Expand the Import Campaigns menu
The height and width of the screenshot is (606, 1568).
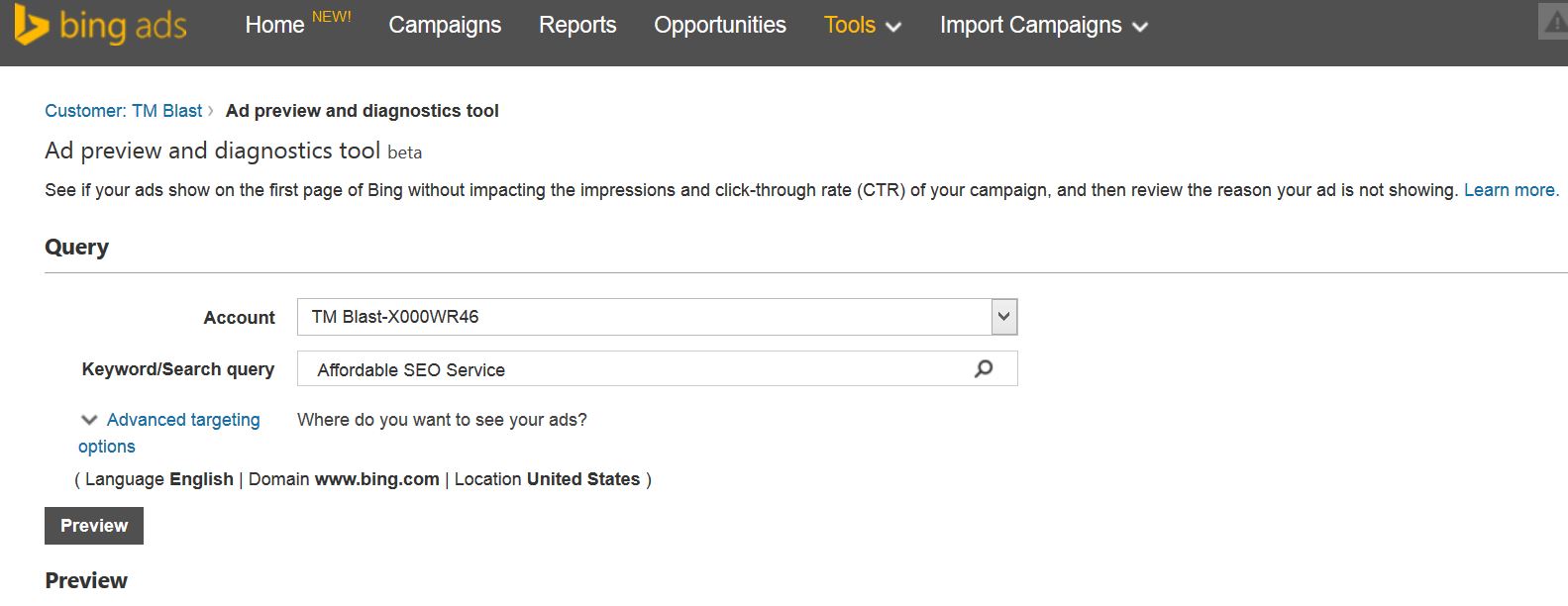(x=1043, y=26)
